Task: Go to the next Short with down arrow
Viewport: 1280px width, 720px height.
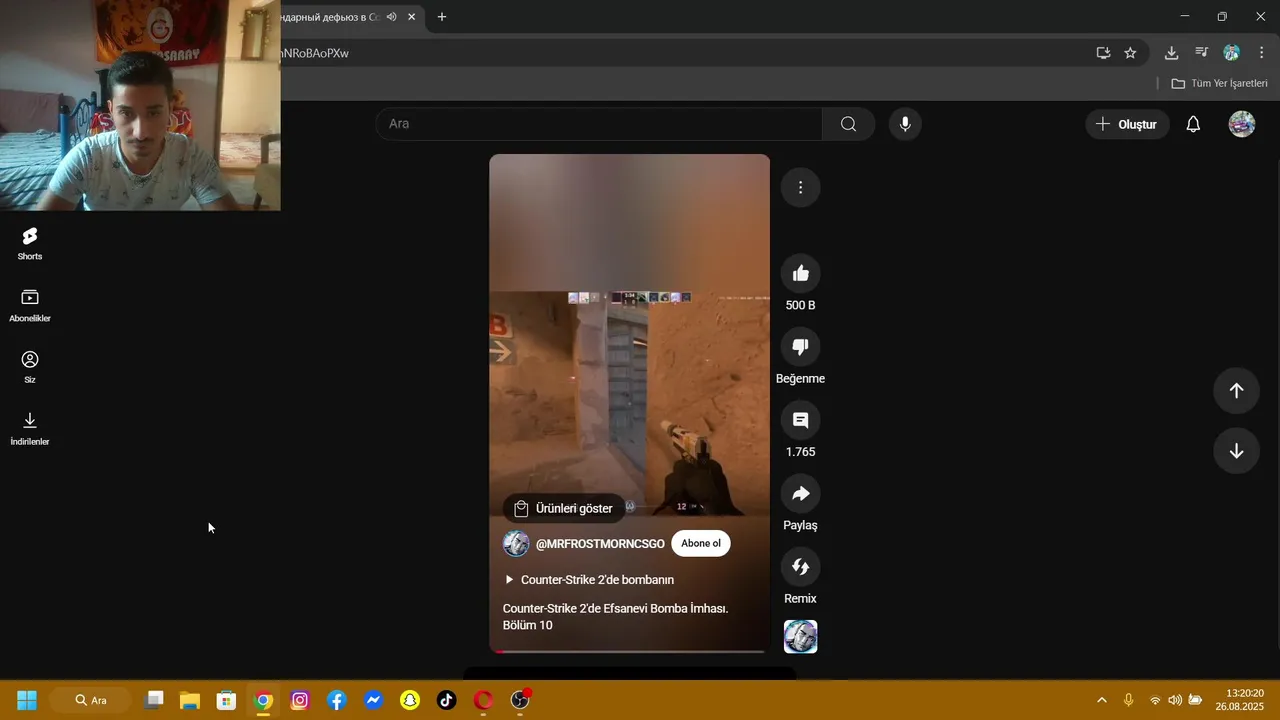Action: coord(1236,451)
